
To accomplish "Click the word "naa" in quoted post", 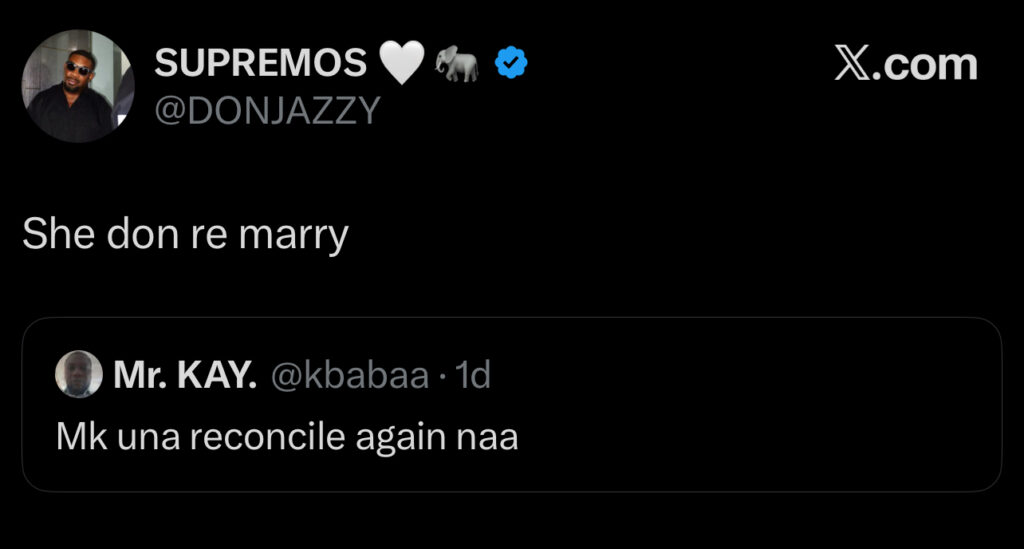I will tap(490, 435).
